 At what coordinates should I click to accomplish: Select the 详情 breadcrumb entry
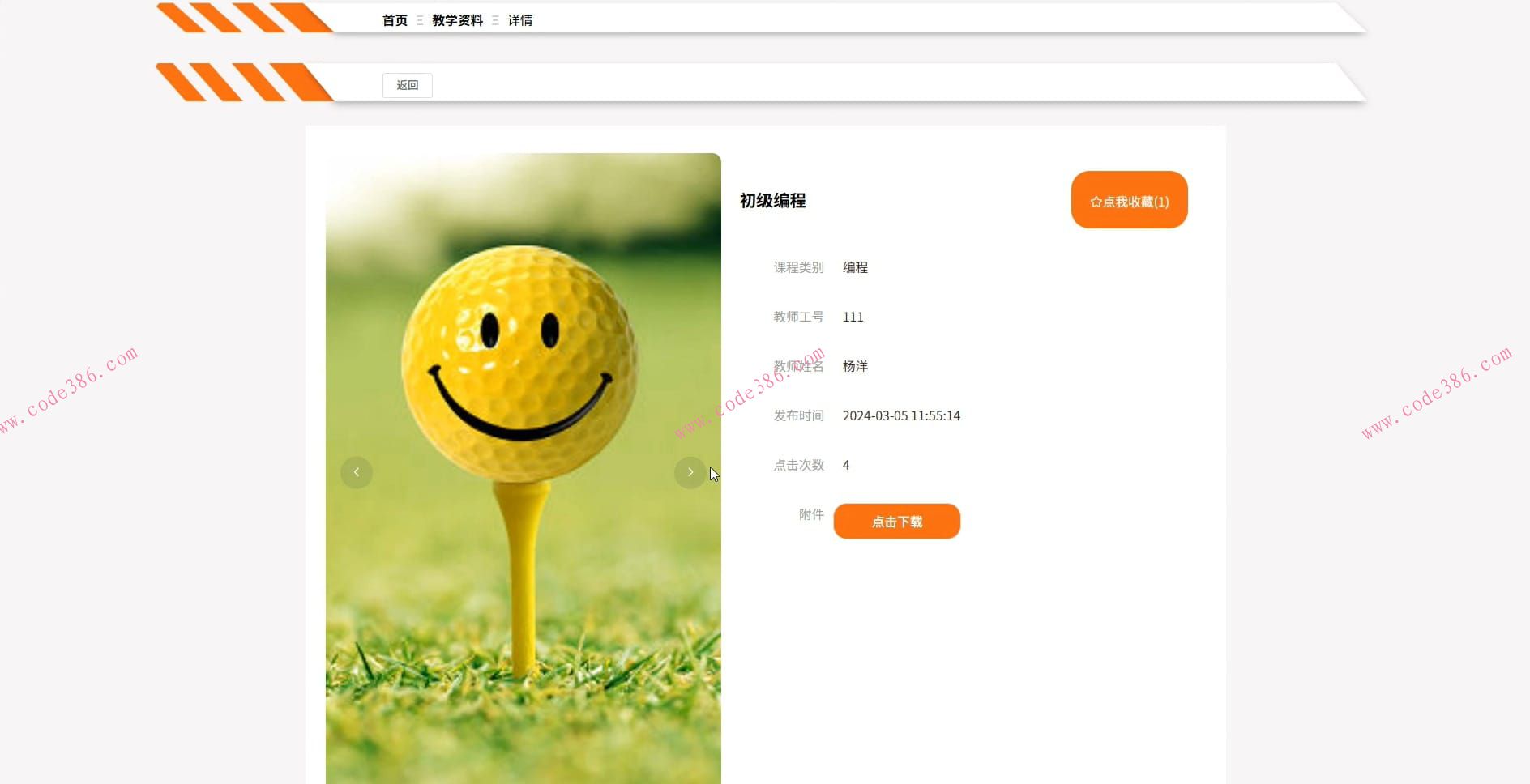(519, 19)
